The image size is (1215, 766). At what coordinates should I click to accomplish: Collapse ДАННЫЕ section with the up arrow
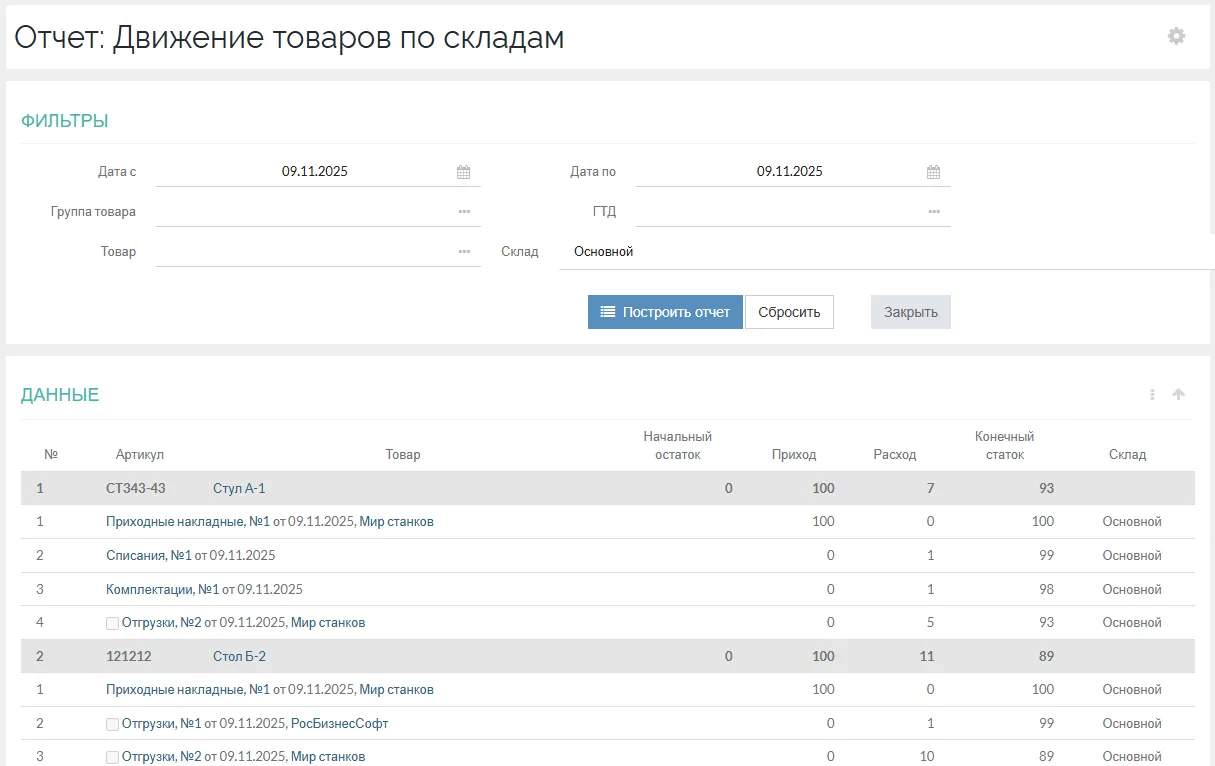tap(1178, 395)
